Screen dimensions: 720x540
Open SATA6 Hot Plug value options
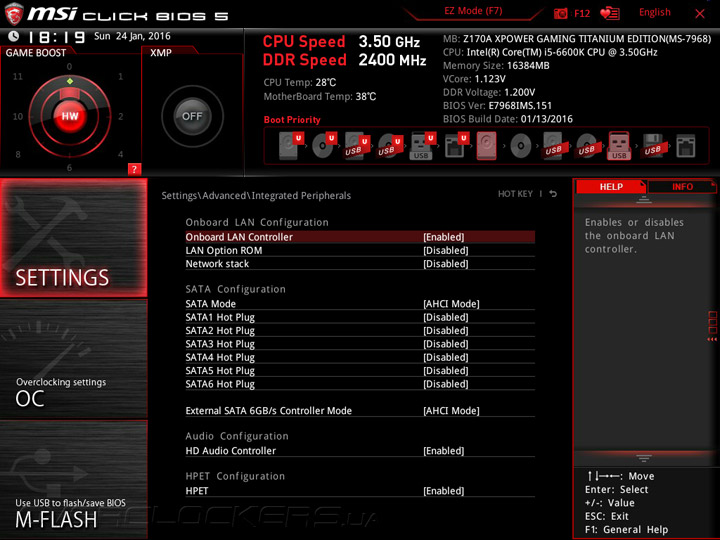coord(445,384)
